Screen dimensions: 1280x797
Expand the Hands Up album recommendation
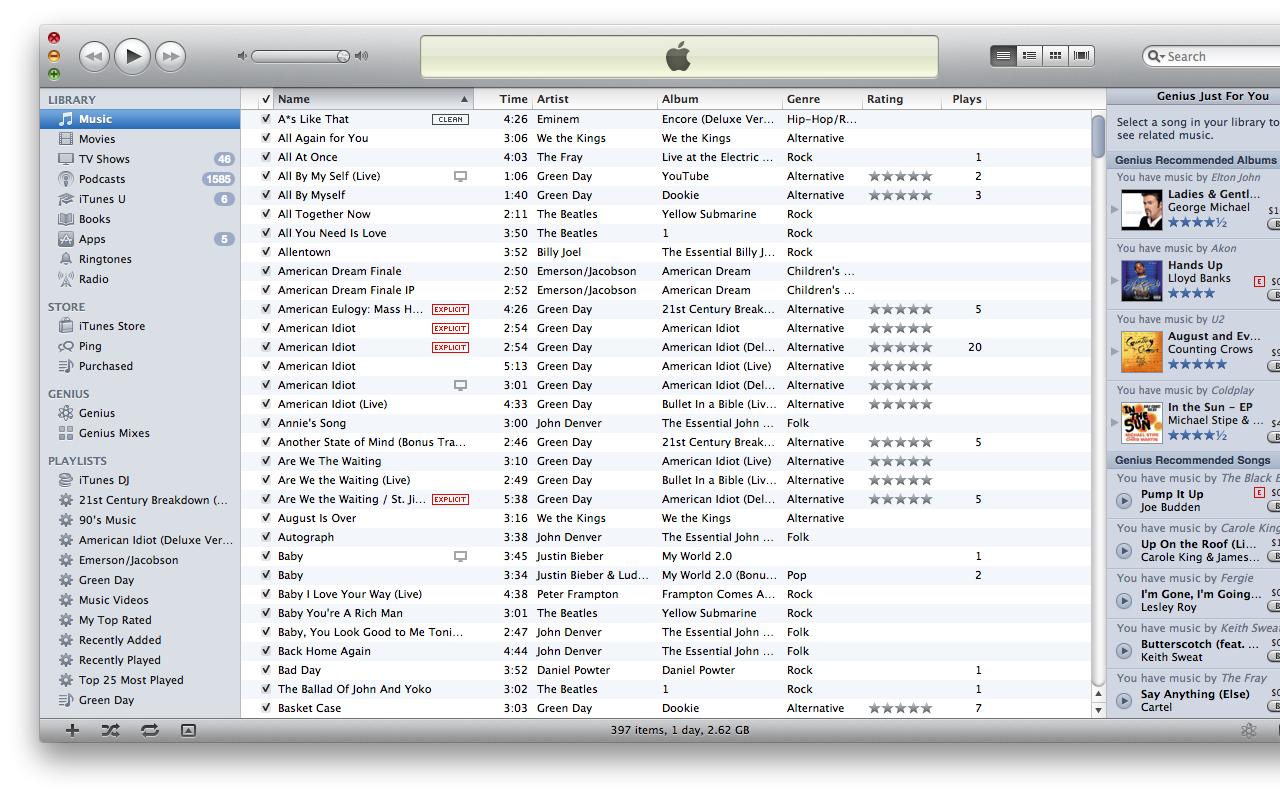[1114, 280]
